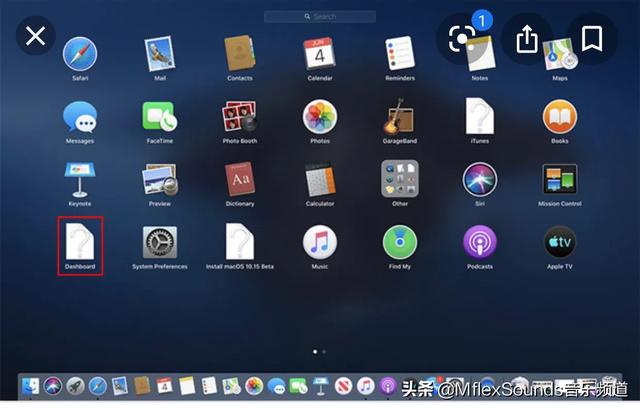The image size is (640, 410).
Task: Launch Reminders from the Launchpad grid
Action: click(400, 53)
